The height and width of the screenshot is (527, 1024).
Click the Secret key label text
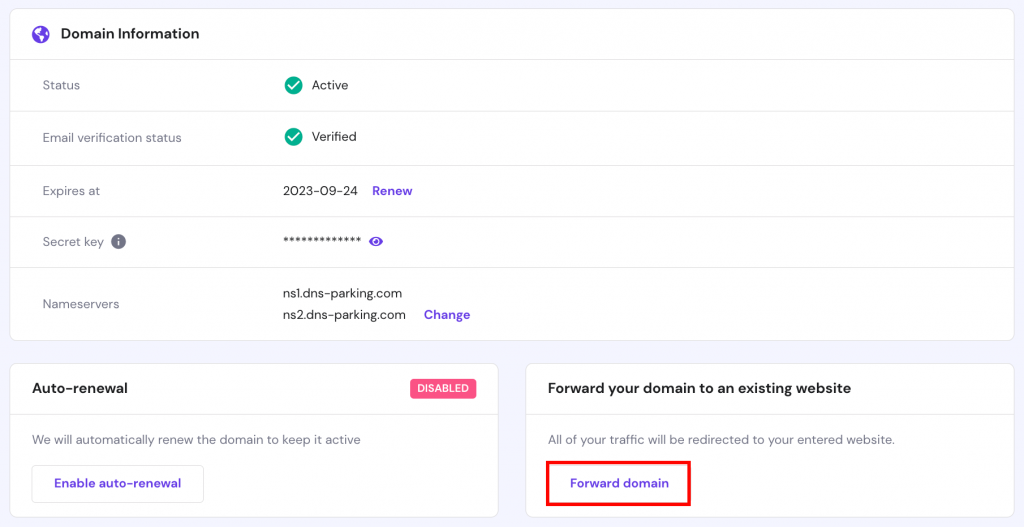click(x=73, y=242)
